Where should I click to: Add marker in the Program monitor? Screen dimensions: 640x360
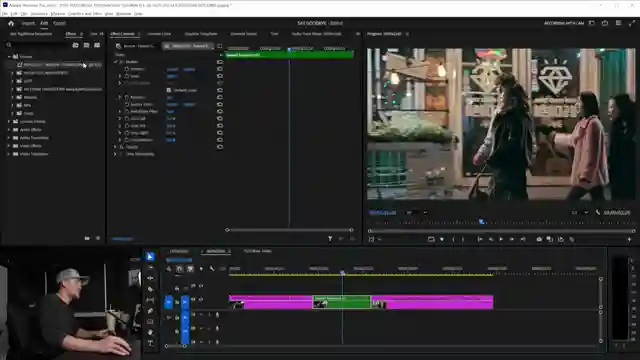[442, 239]
